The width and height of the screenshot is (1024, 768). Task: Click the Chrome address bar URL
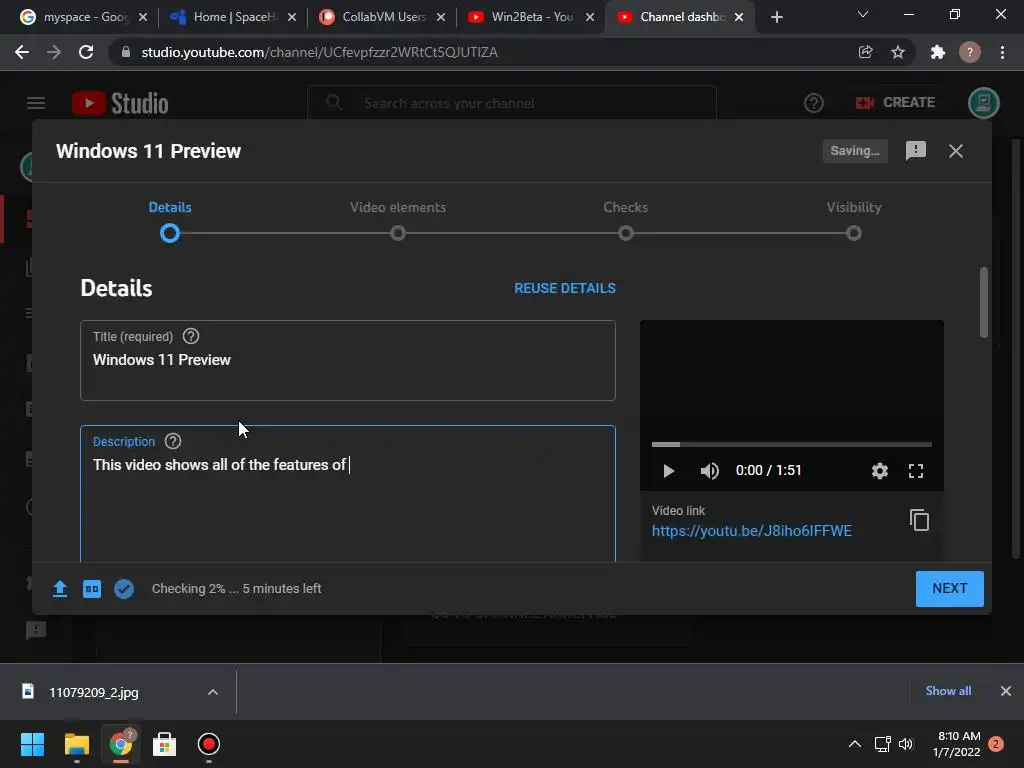coord(319,52)
